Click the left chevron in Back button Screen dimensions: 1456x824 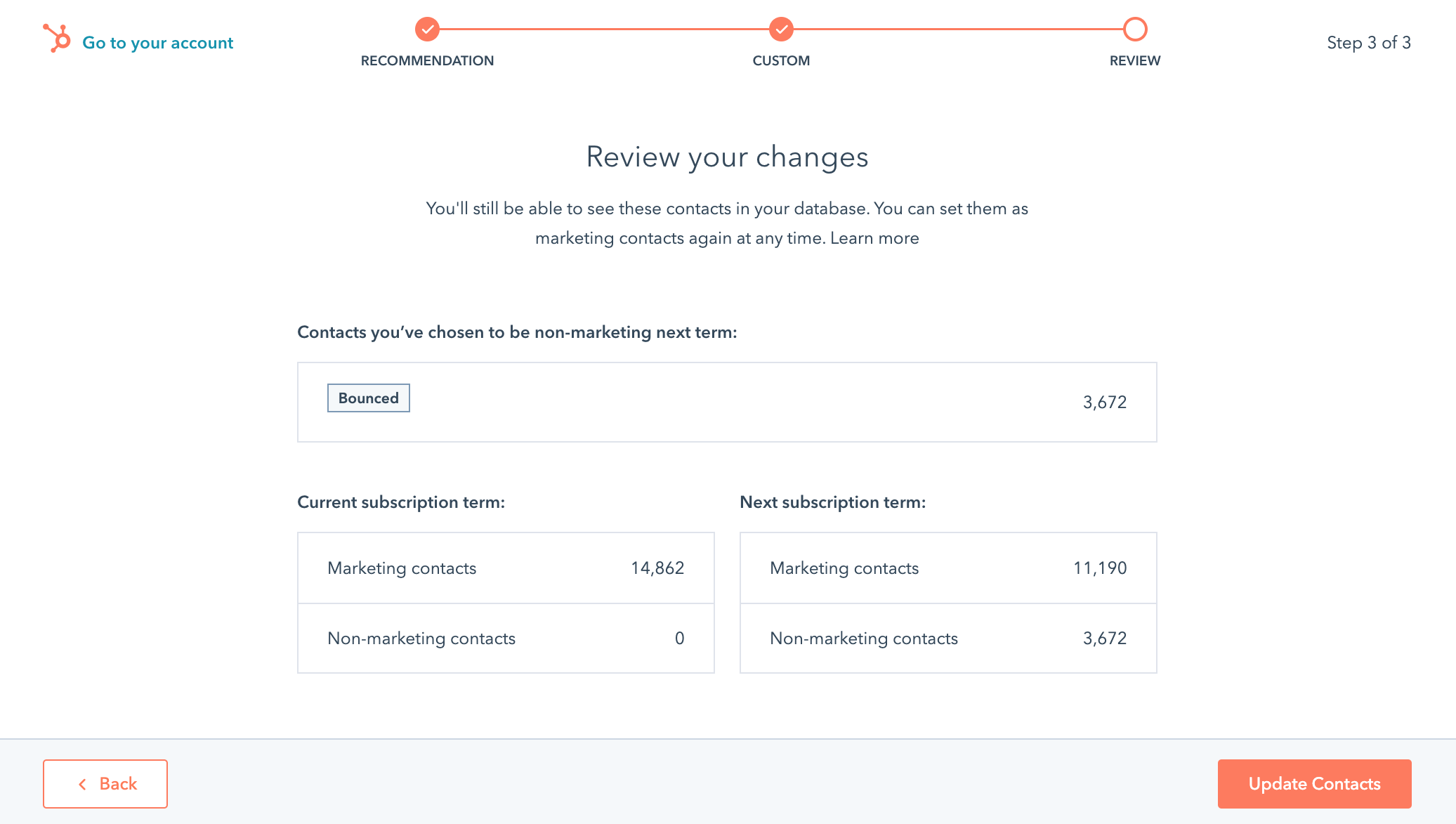(82, 784)
